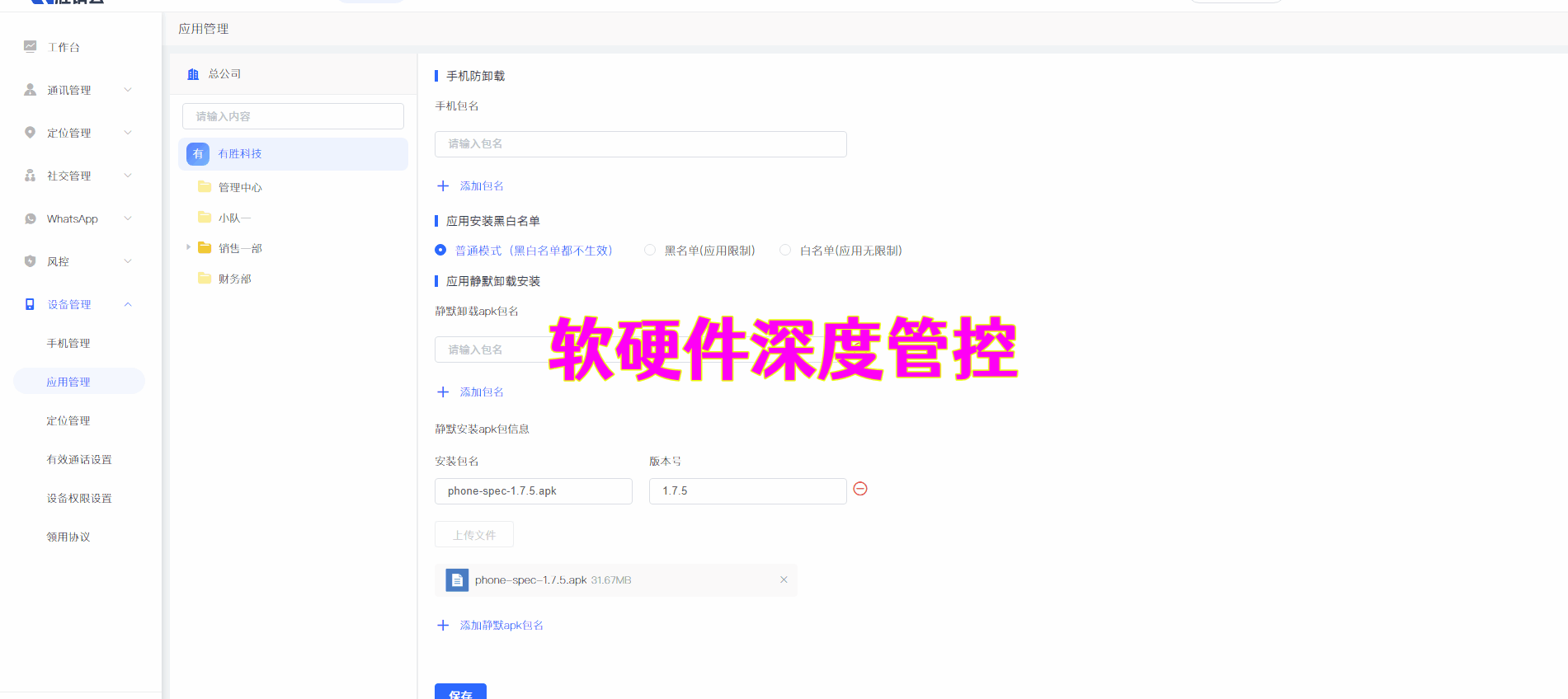Screen dimensions: 1568x699
Task: Open 设备权限设置 submenu item
Action: [79, 498]
